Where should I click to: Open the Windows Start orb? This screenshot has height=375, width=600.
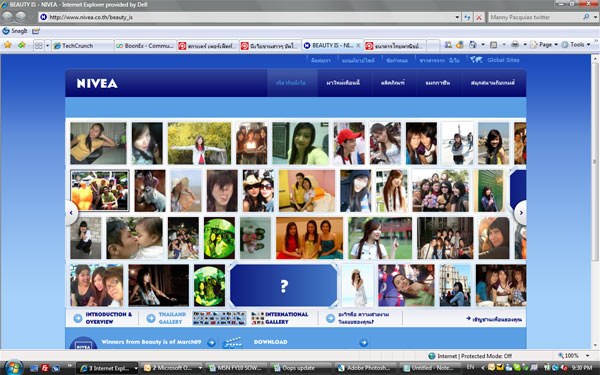[13, 368]
